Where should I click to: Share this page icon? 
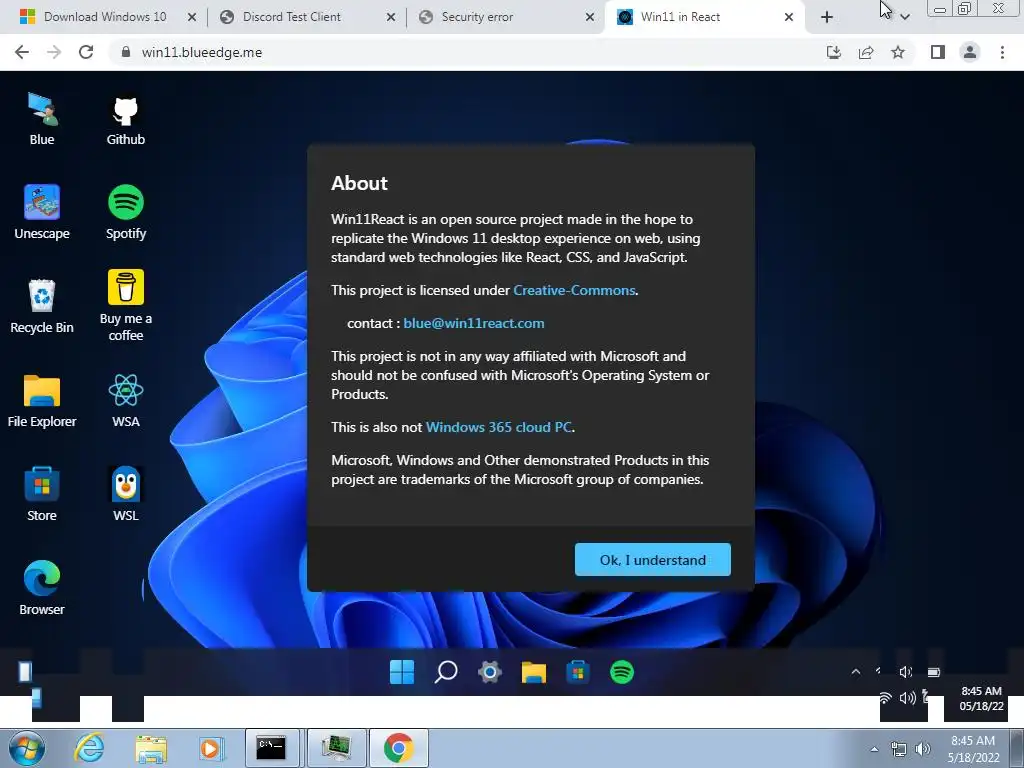coord(866,52)
